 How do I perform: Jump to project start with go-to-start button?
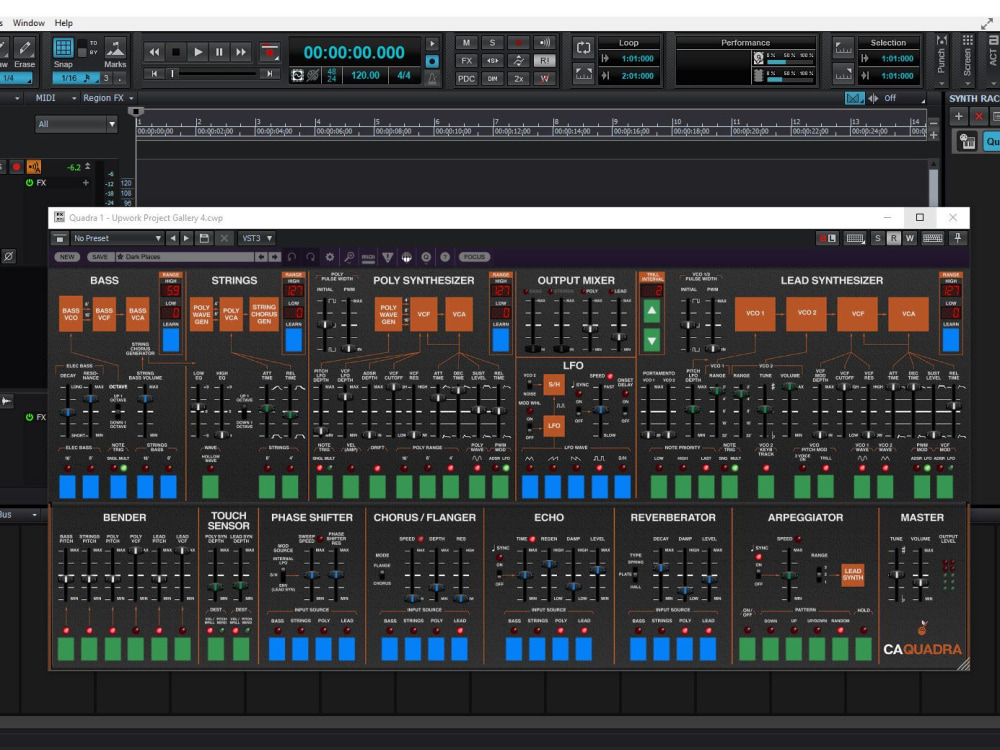154,74
